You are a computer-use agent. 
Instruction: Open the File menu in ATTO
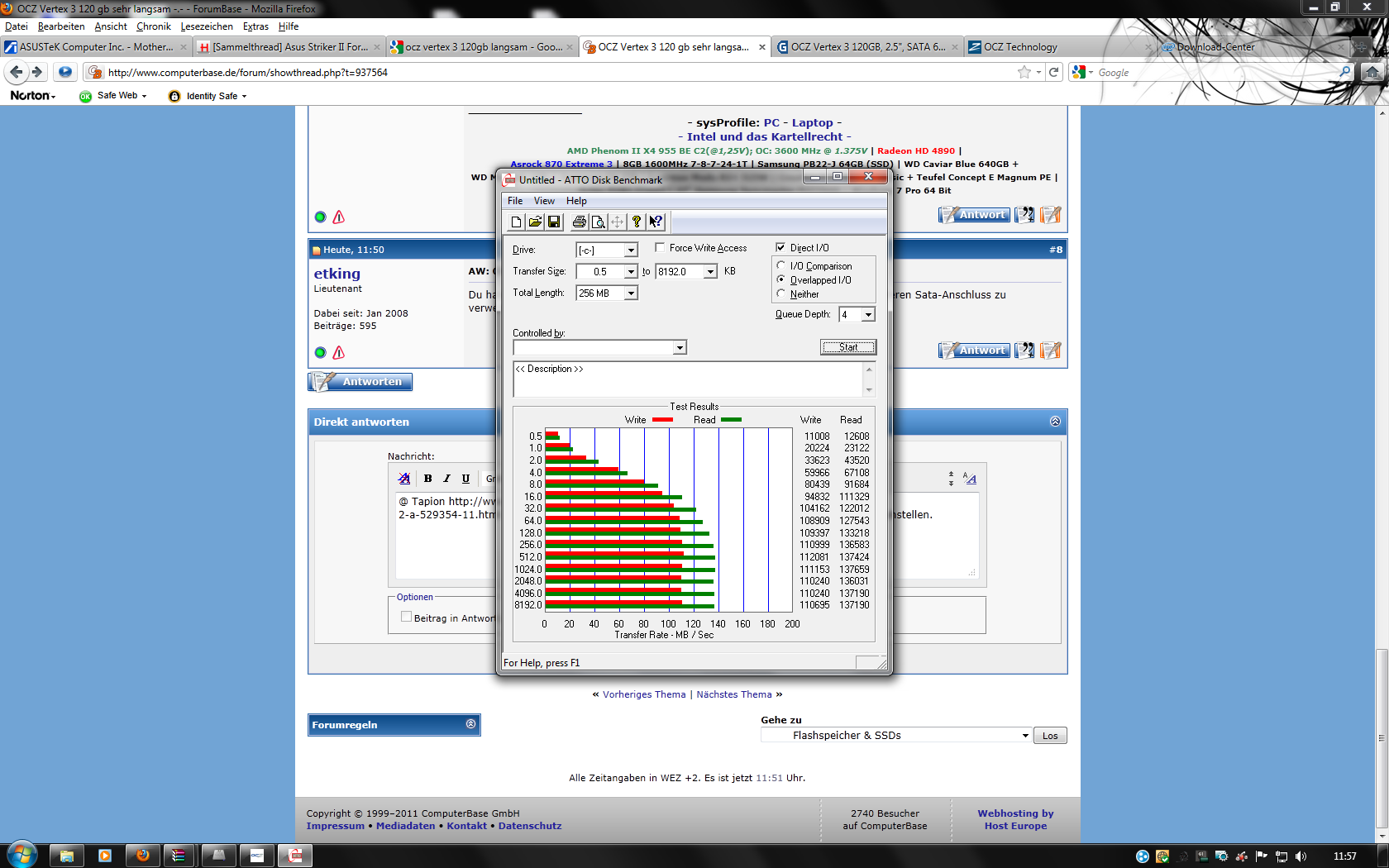[x=515, y=201]
